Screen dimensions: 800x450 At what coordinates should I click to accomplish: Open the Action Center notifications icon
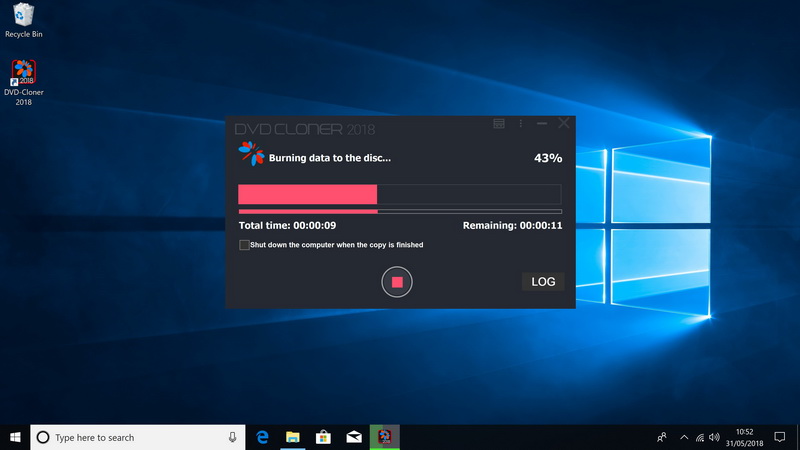[x=780, y=437]
